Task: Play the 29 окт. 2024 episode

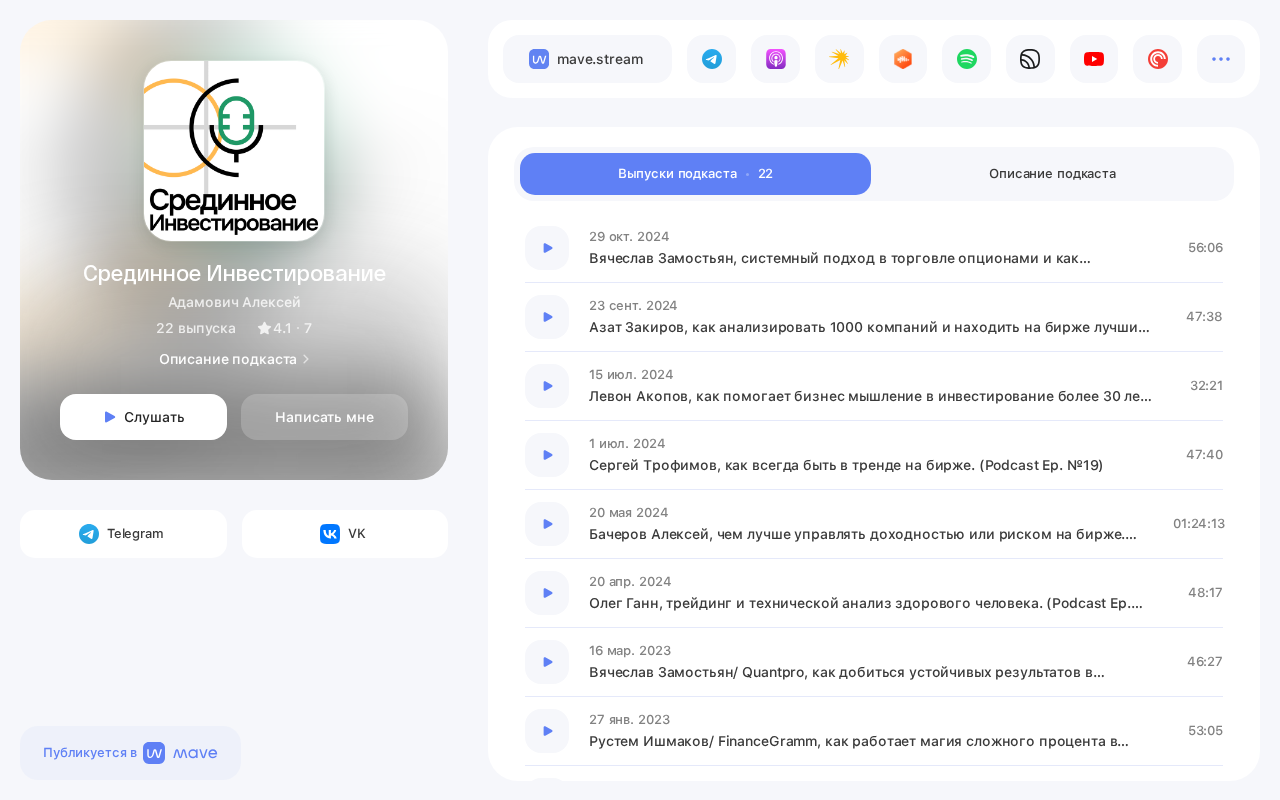Action: coord(547,248)
